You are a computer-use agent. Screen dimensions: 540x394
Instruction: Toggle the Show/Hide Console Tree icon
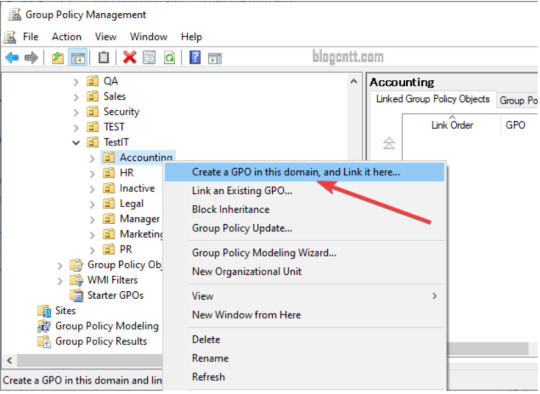tap(78, 58)
